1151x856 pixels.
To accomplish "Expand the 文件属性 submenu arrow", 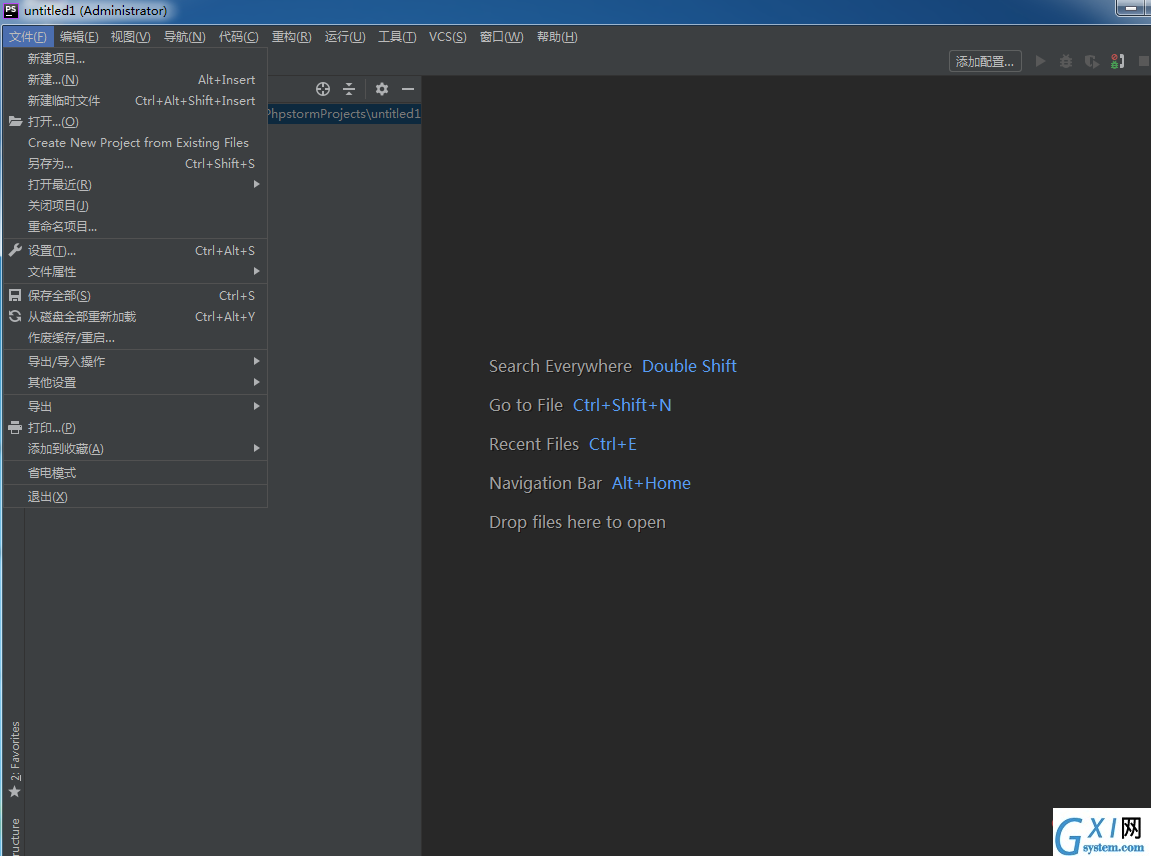I will [256, 272].
